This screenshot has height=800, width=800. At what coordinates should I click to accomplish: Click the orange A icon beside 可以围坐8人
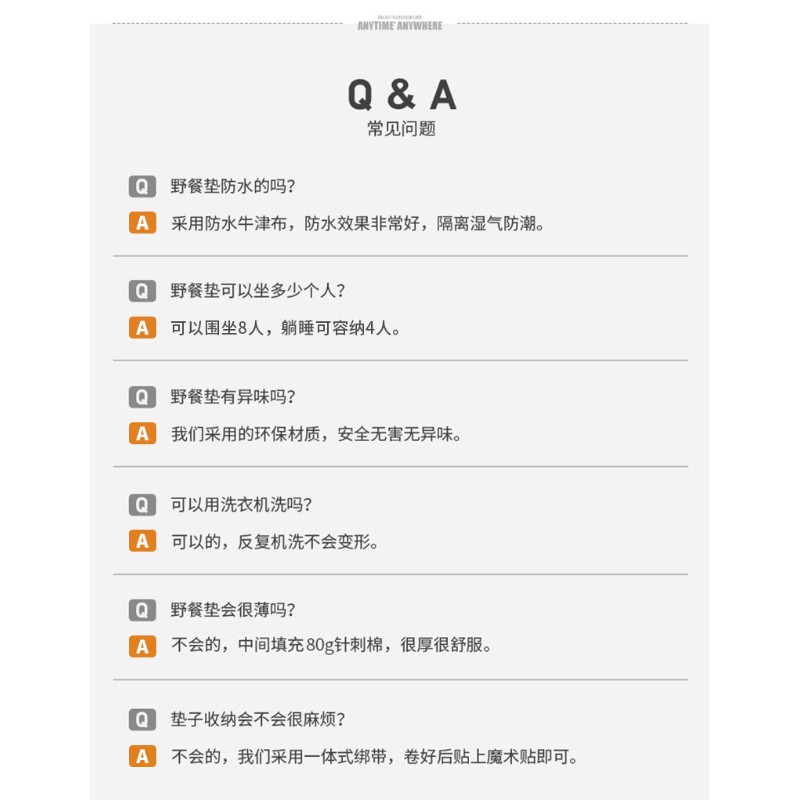(x=142, y=328)
